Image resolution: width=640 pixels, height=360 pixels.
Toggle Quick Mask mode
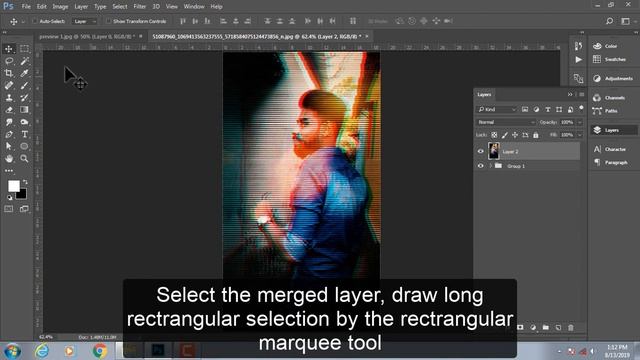[x=9, y=209]
